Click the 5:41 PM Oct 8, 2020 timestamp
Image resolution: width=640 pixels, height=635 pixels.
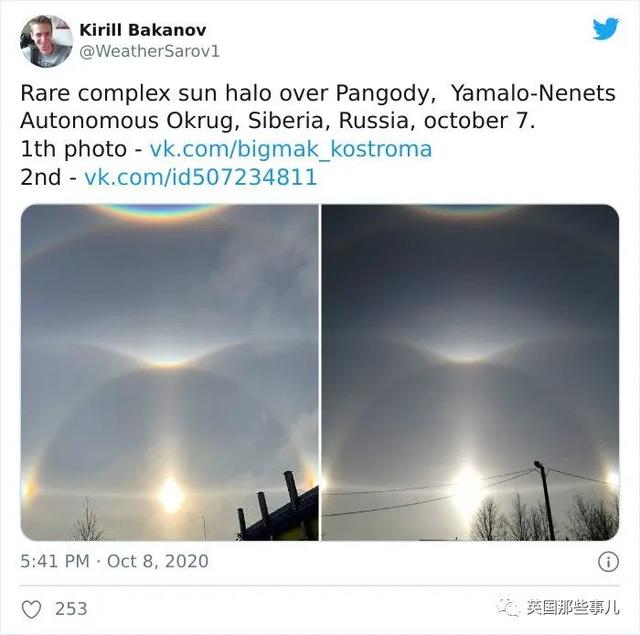tap(115, 562)
